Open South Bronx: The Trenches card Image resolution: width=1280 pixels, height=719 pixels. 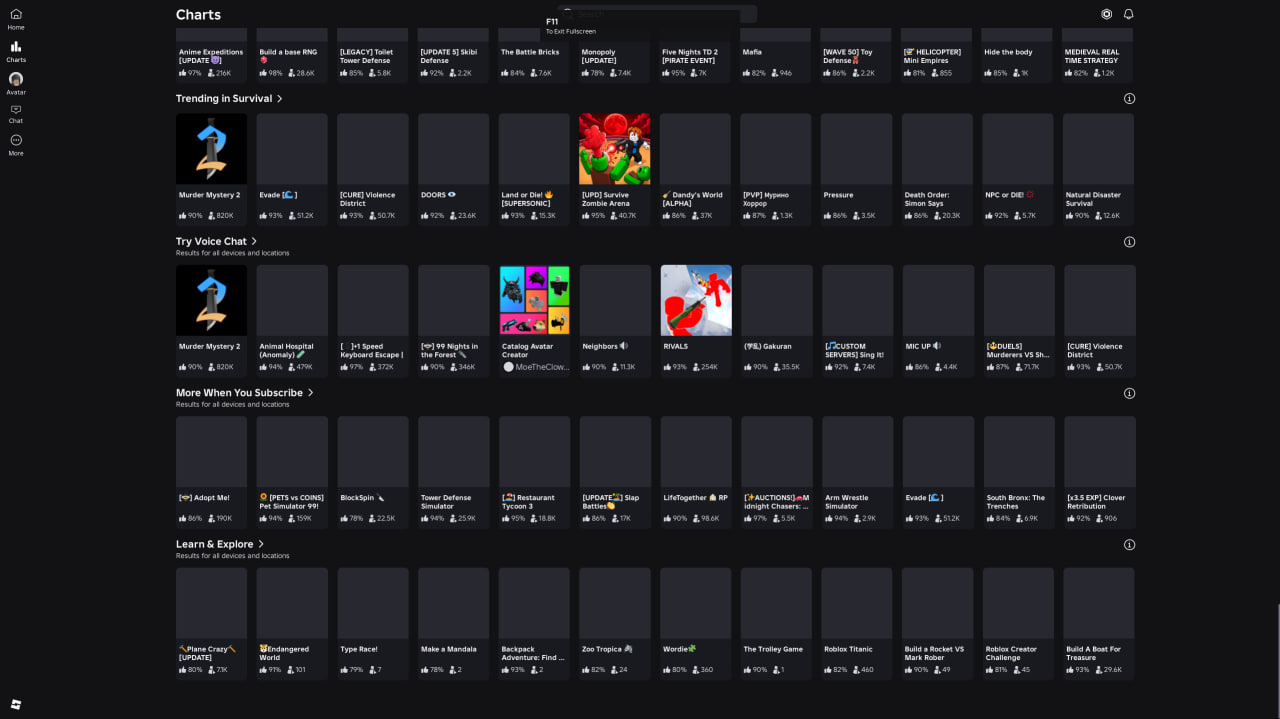tap(1019, 472)
